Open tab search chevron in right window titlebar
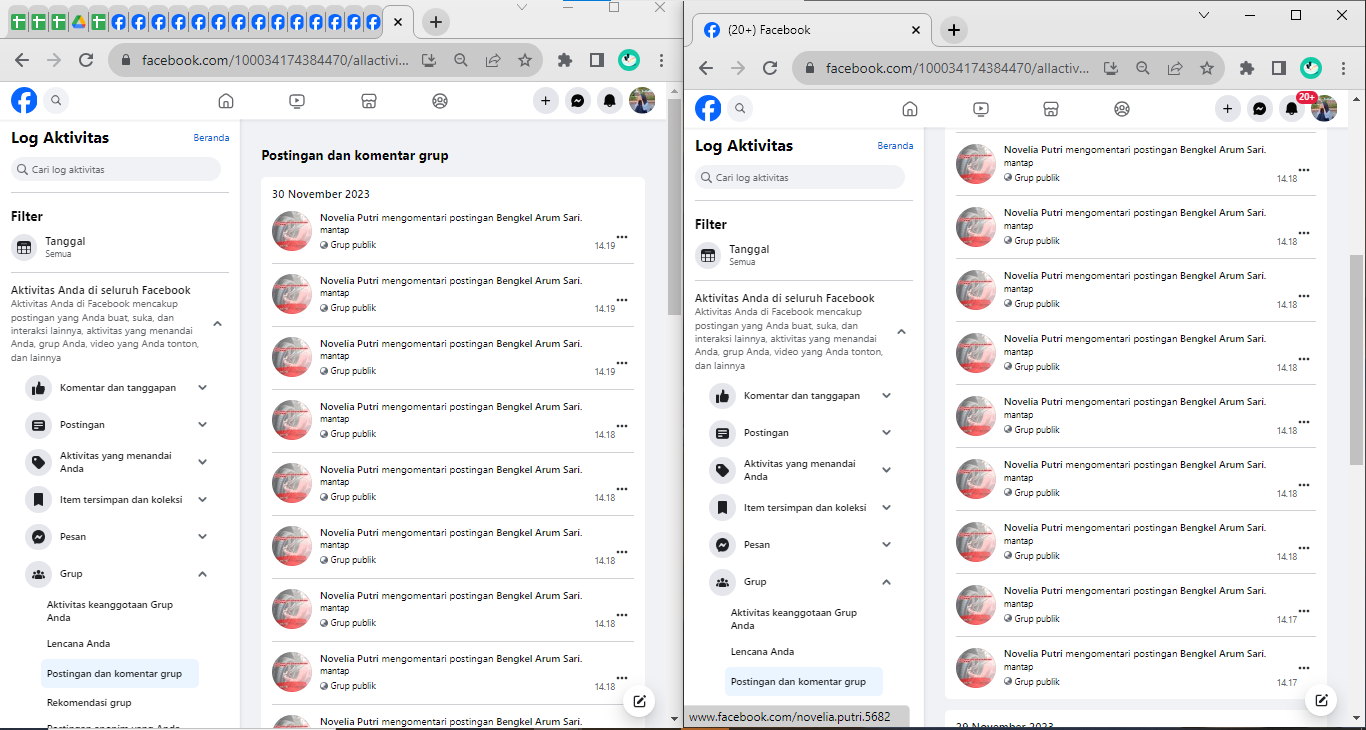The width and height of the screenshot is (1366, 730). pyautogui.click(x=1204, y=15)
